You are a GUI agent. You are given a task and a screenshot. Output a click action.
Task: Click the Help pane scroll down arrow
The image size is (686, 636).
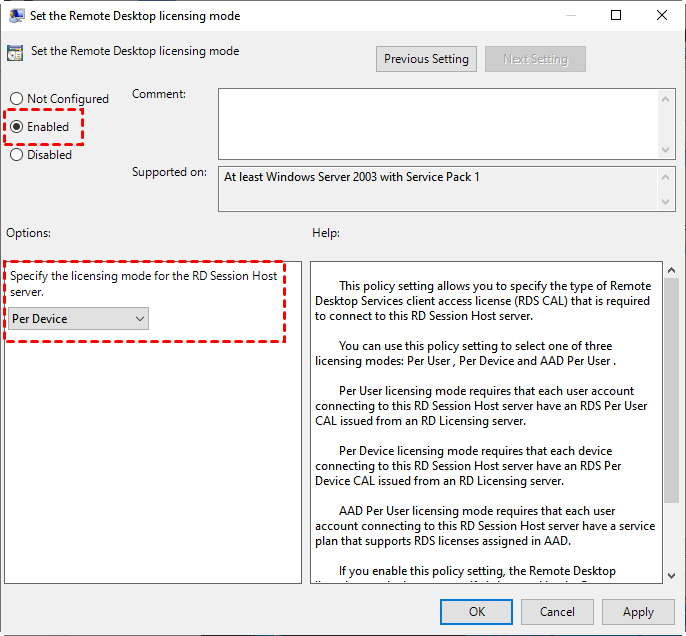[x=672, y=576]
